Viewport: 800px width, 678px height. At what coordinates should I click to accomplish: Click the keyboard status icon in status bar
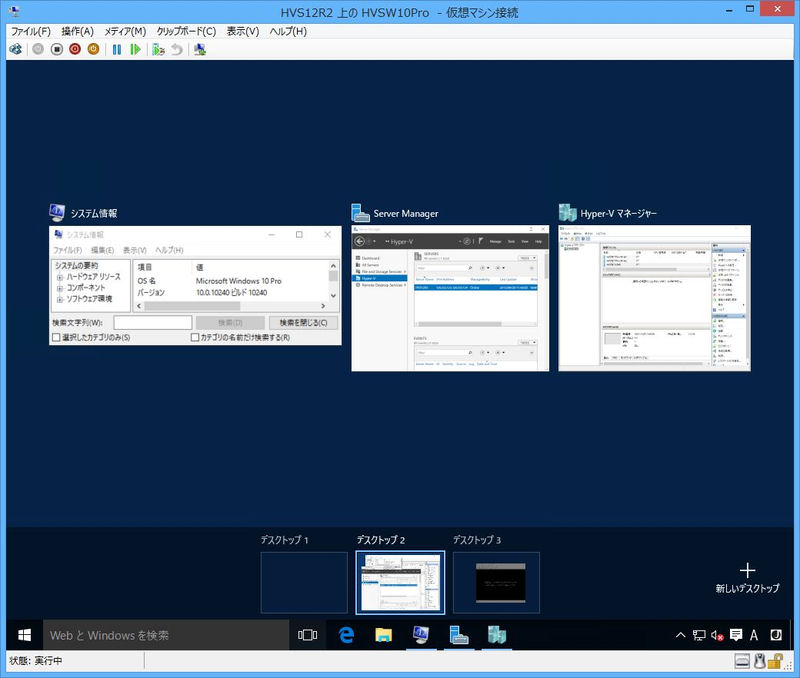click(742, 662)
